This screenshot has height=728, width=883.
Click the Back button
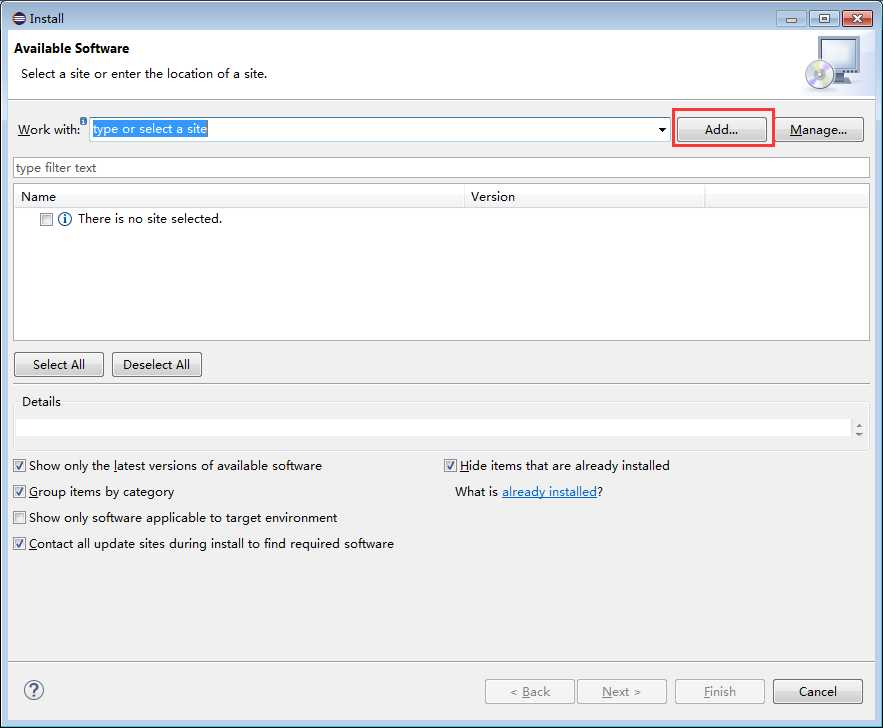(530, 691)
